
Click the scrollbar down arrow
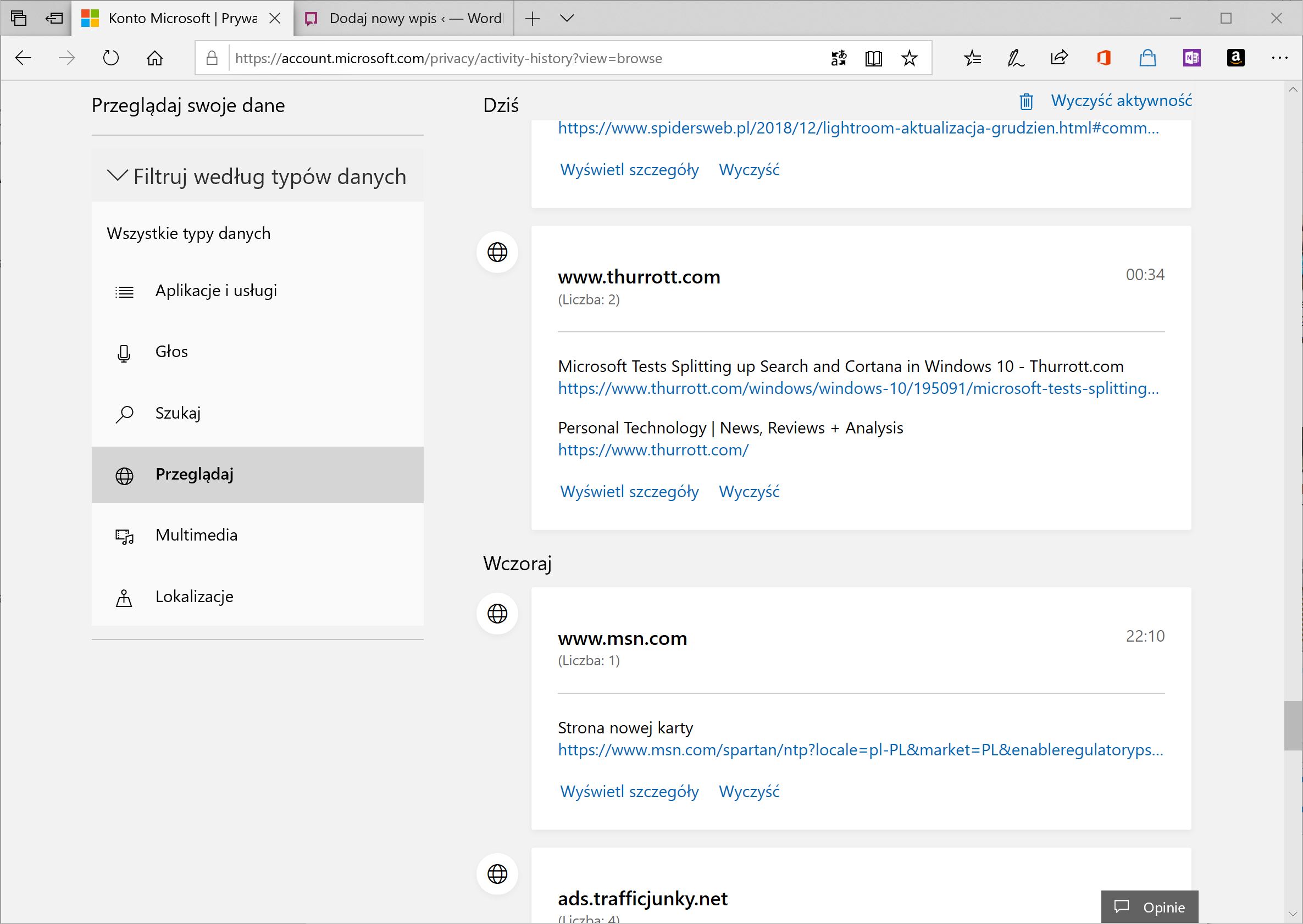coord(1293,914)
